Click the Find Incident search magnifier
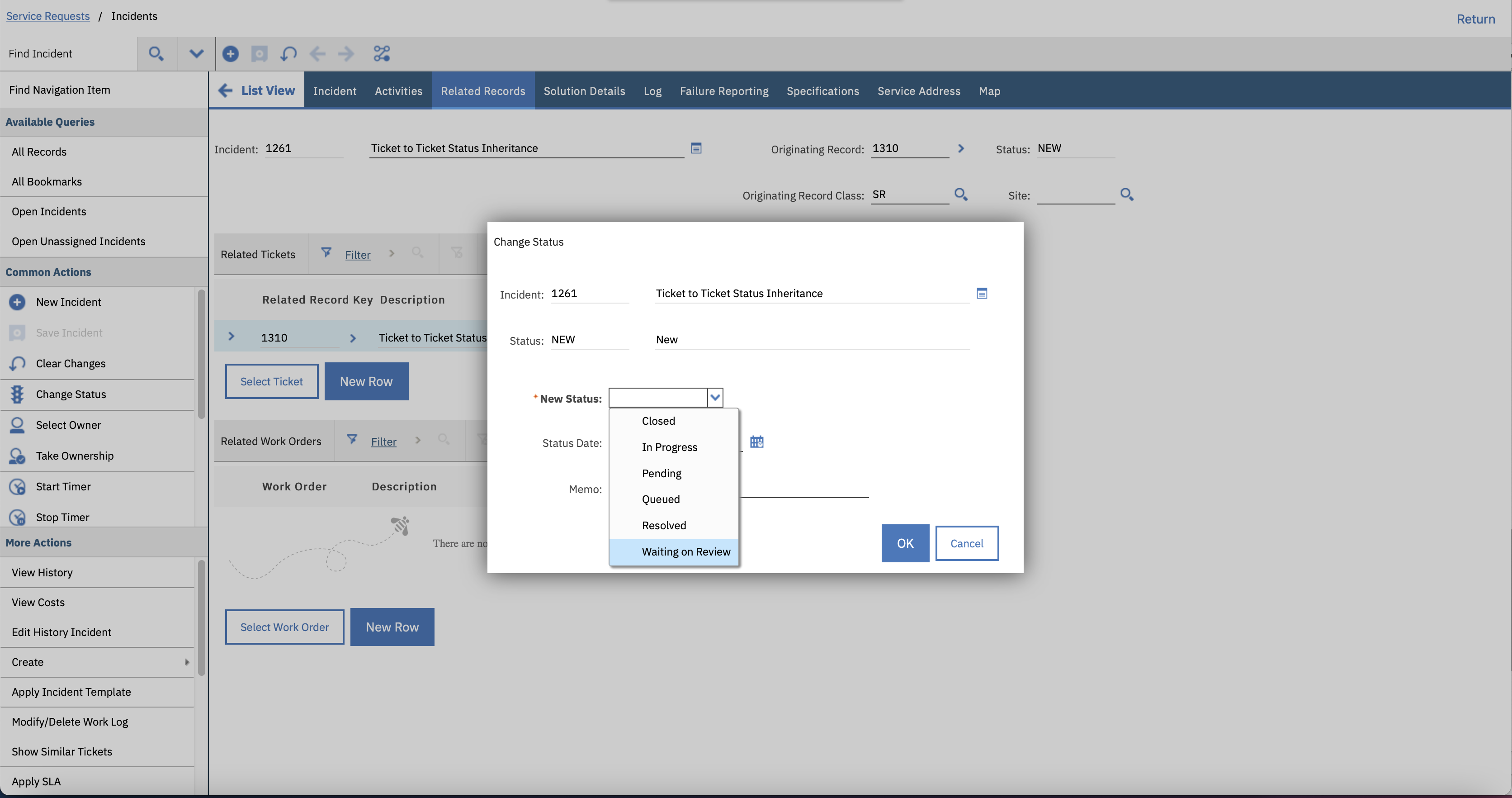 pyautogui.click(x=156, y=53)
